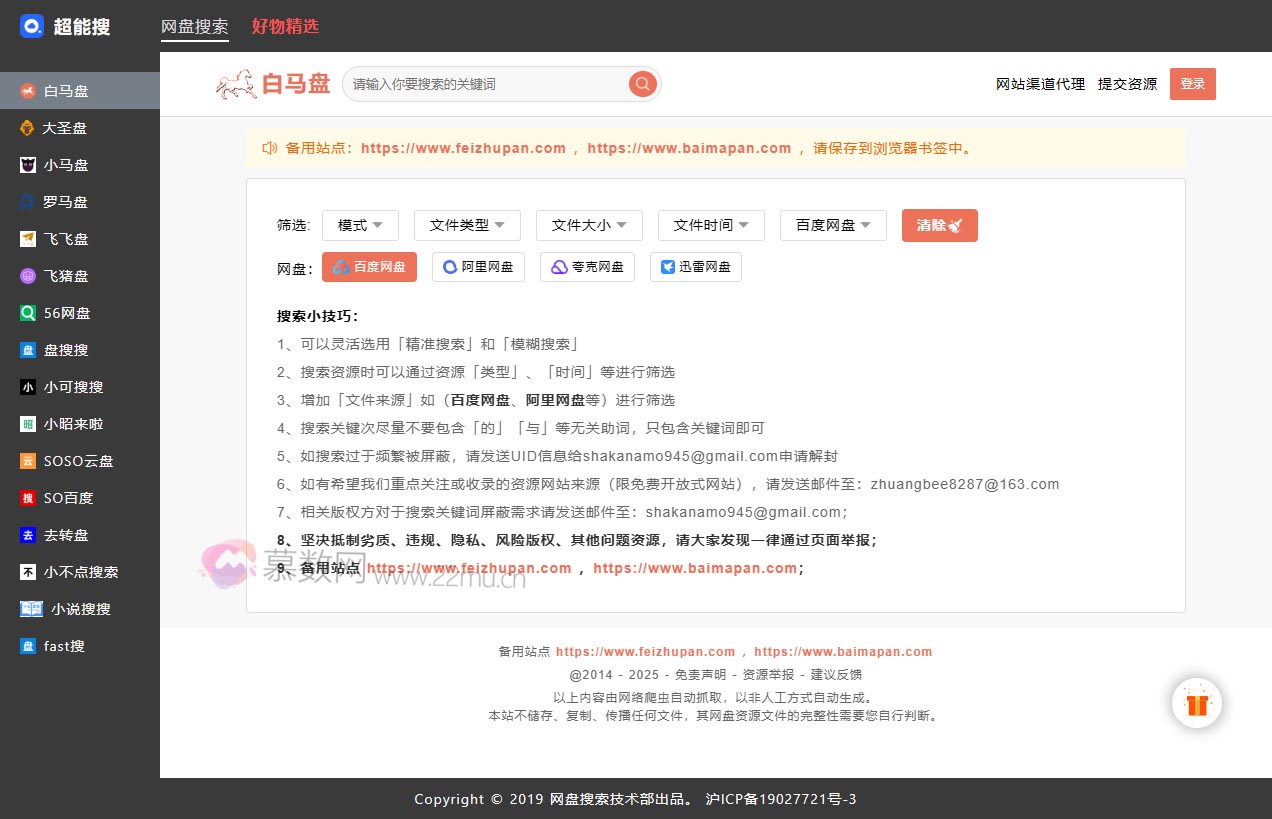This screenshot has height=819, width=1272.
Task: Select 大圣盘 in the sidebar
Action: coord(64,128)
